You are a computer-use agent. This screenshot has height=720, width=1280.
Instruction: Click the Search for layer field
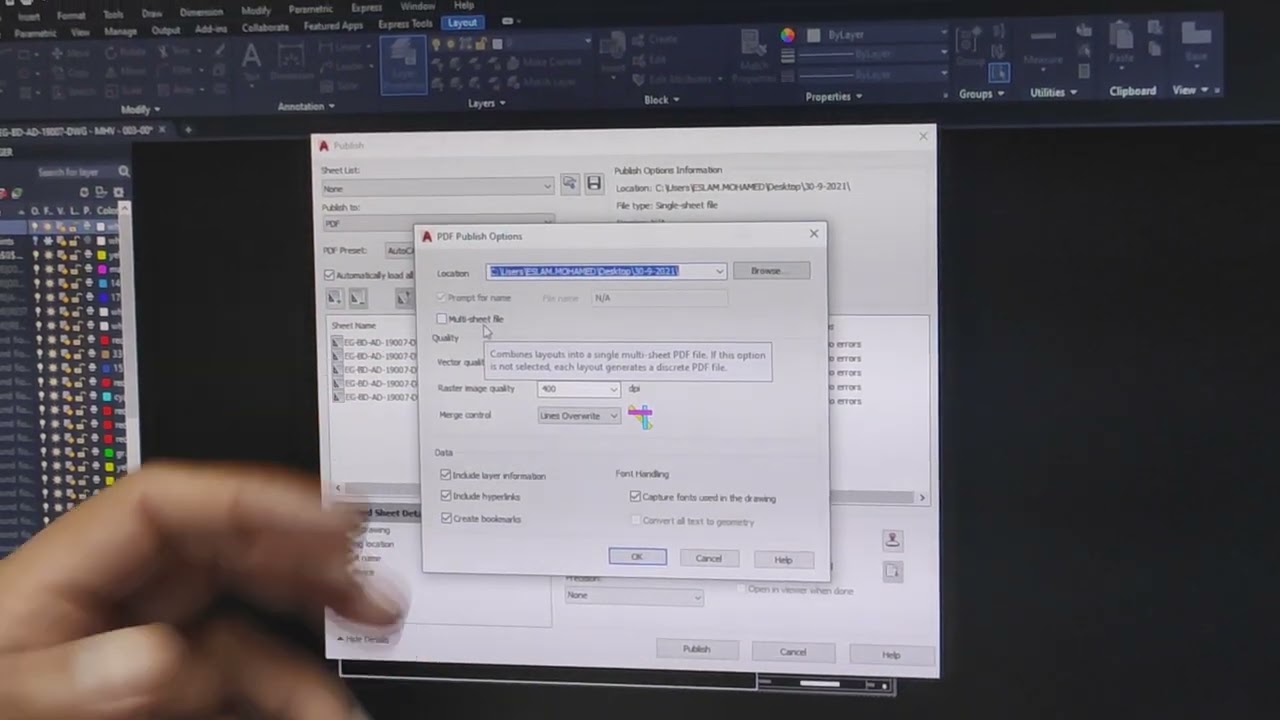point(76,172)
